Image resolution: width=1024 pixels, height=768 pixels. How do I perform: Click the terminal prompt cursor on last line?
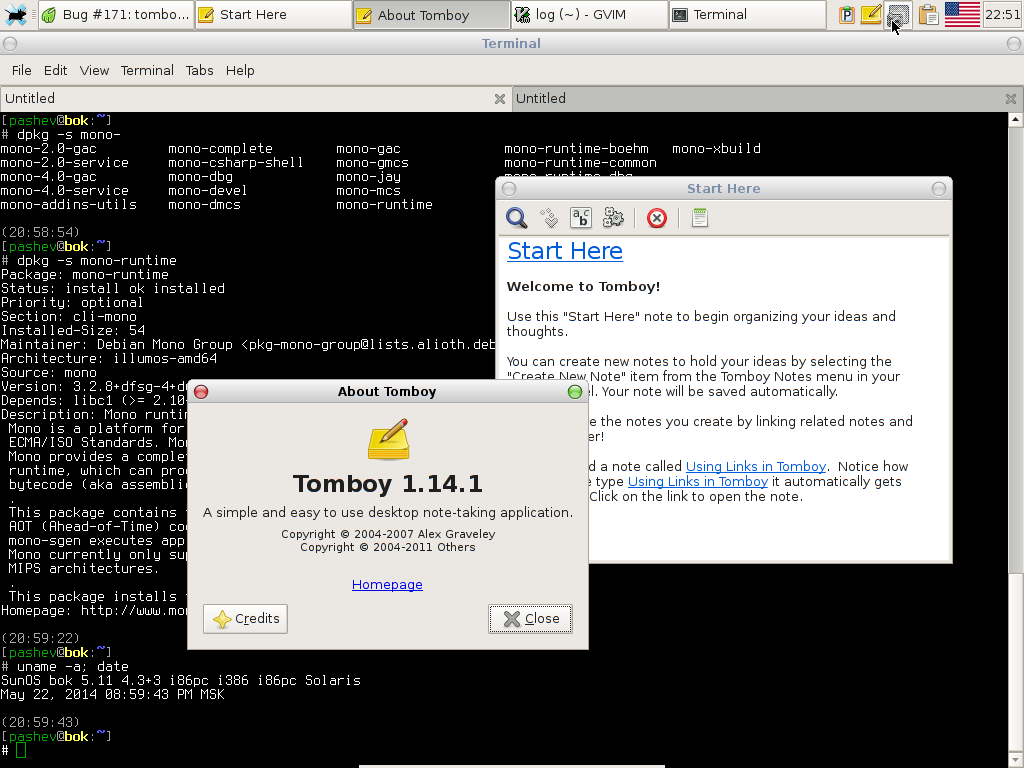click(21, 750)
